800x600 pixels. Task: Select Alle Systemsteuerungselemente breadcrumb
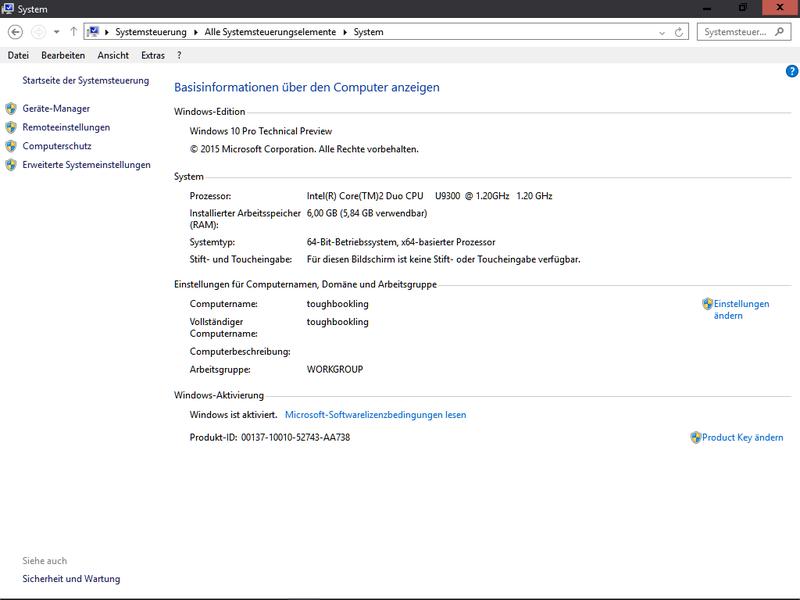(270, 32)
